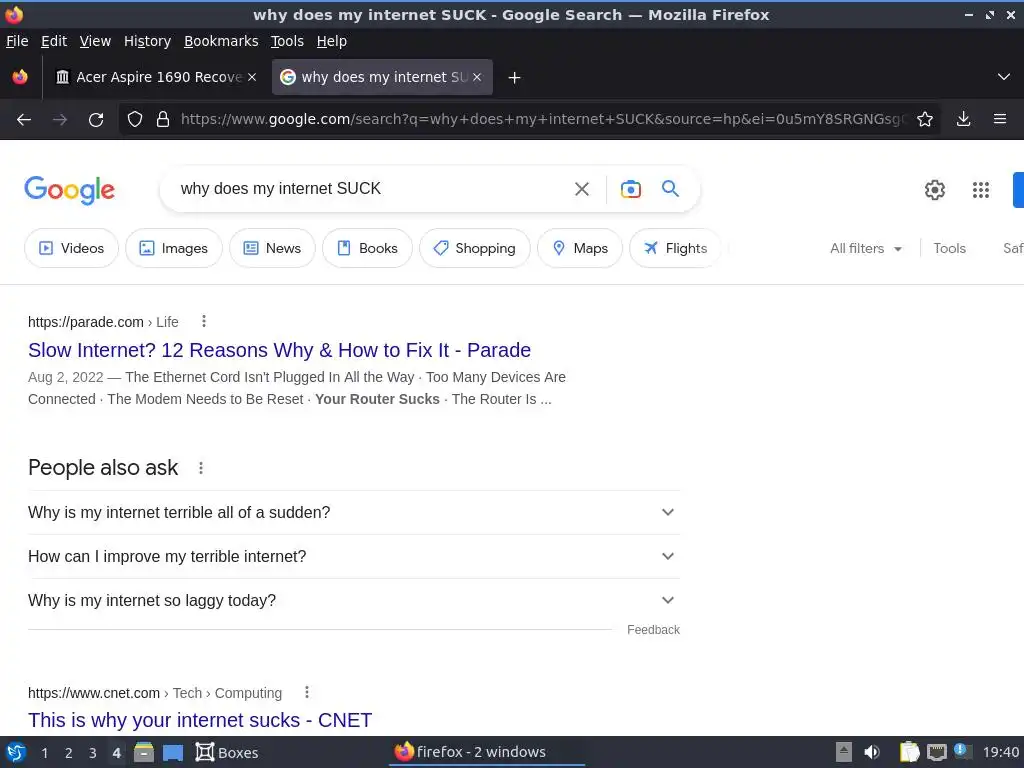
Task: Switch to workspace 1
Action: coord(44,753)
